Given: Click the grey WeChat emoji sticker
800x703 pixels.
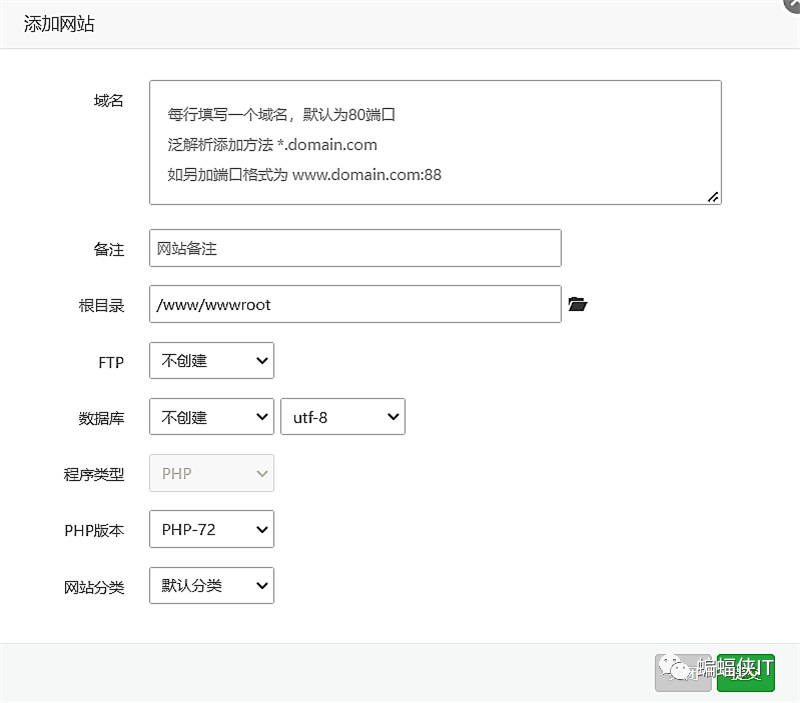Looking at the screenshot, I should tap(682, 673).
